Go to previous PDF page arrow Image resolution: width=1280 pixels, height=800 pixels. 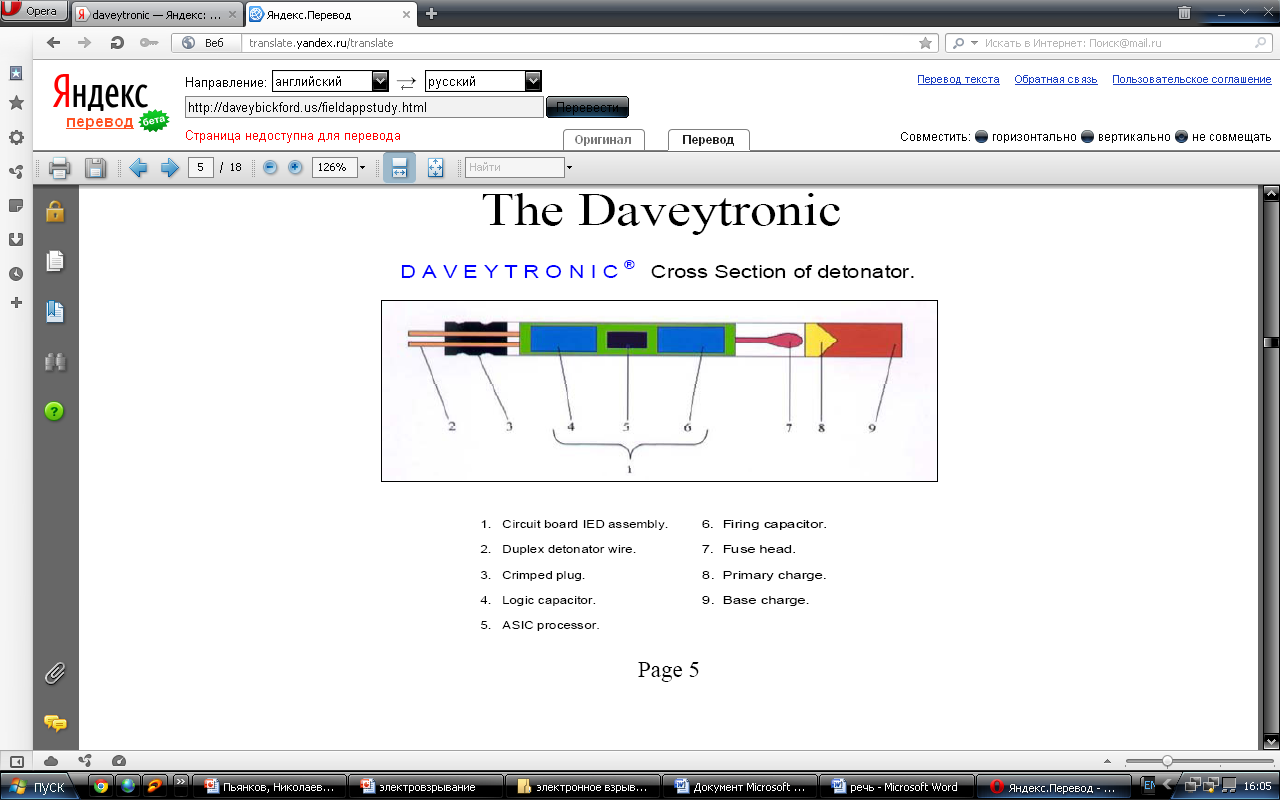point(138,168)
